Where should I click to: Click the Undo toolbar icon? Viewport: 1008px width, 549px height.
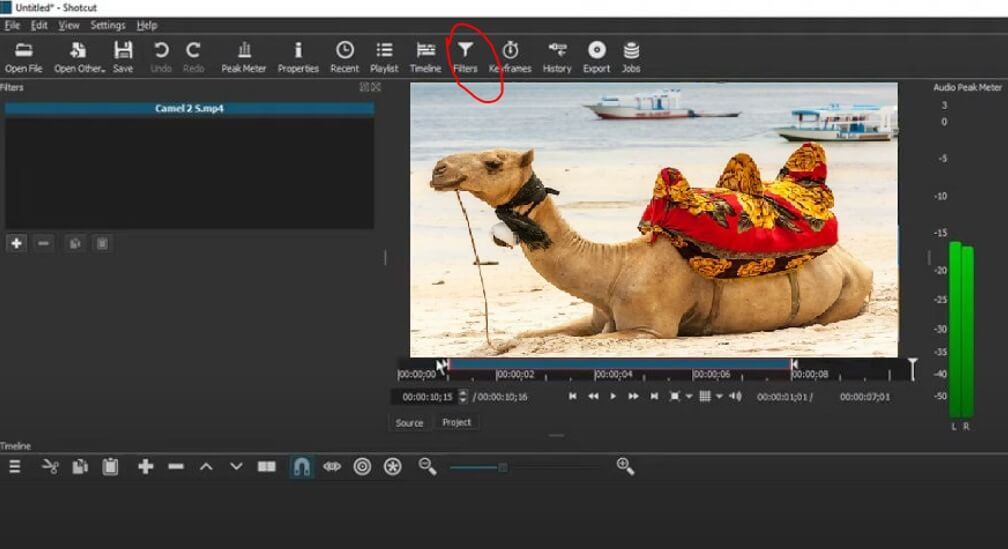tap(161, 57)
